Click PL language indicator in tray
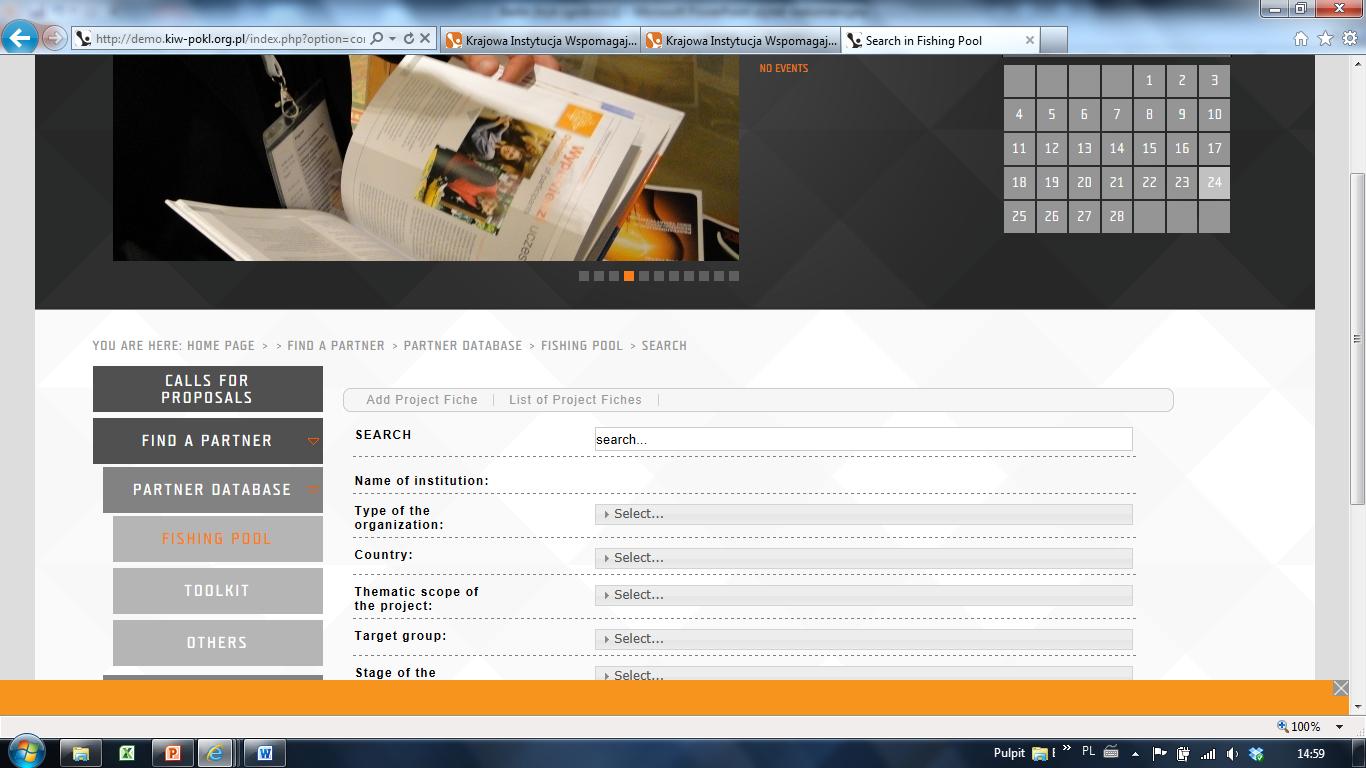The height and width of the screenshot is (768, 1366). [1088, 752]
